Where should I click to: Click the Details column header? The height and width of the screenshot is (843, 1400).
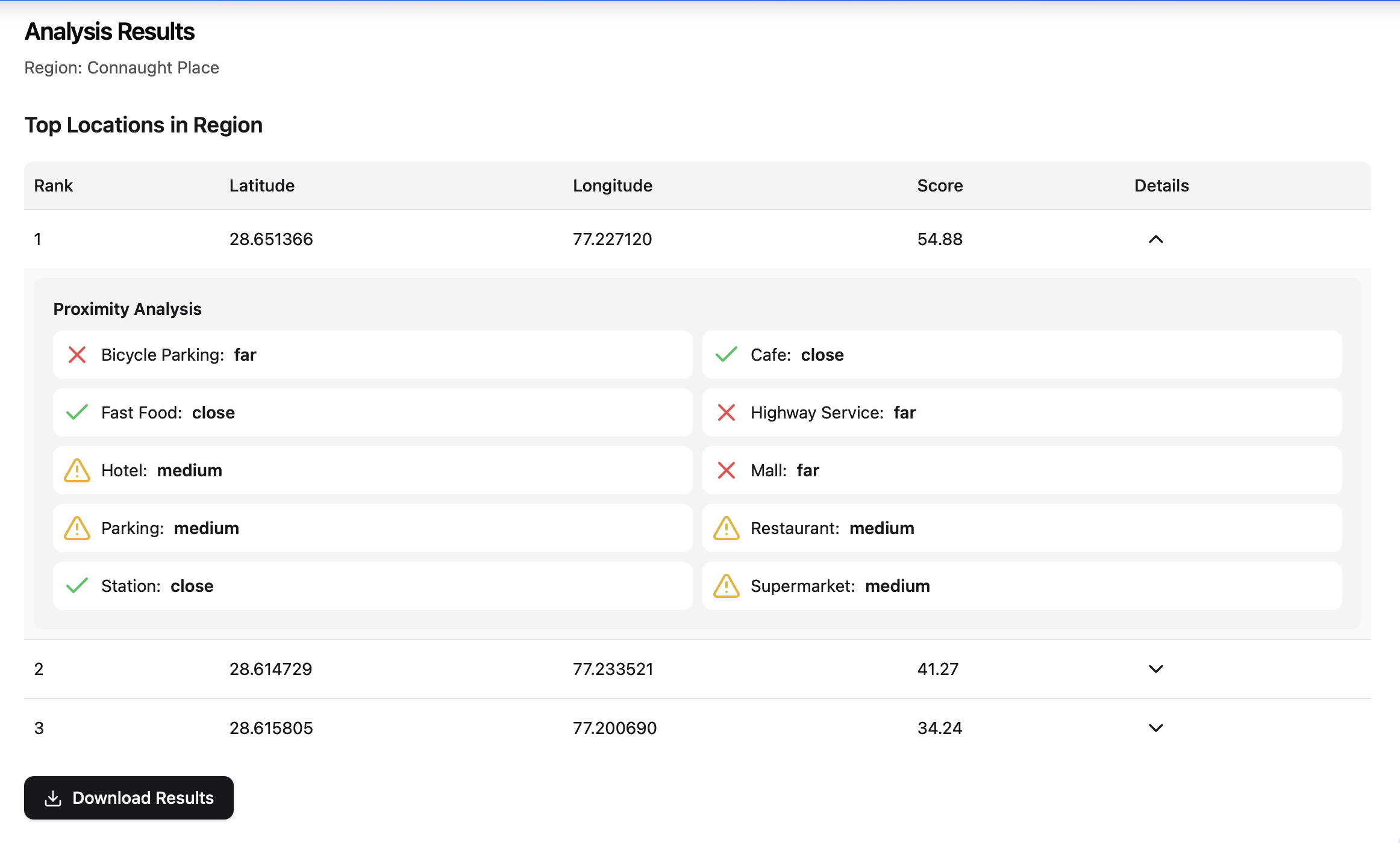pyautogui.click(x=1162, y=185)
